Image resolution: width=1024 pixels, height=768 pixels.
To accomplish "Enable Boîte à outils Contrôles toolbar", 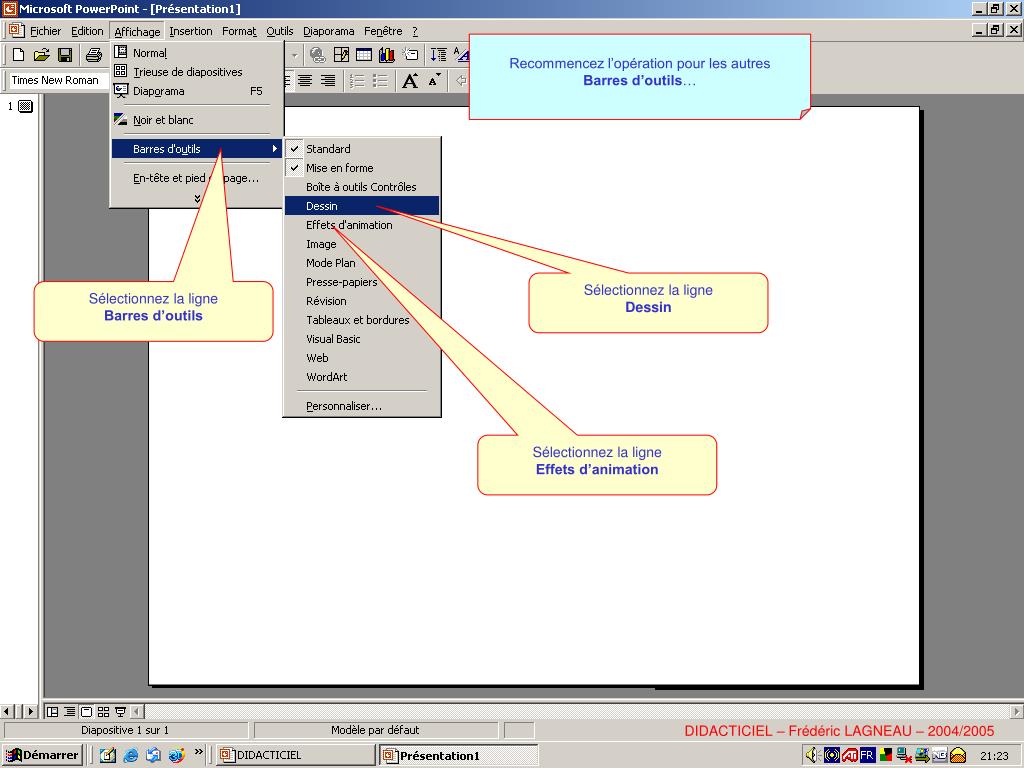I will (x=362, y=187).
